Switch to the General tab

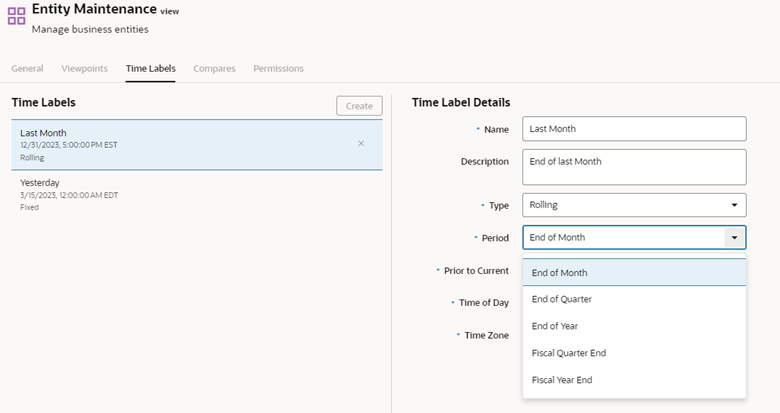coord(27,69)
